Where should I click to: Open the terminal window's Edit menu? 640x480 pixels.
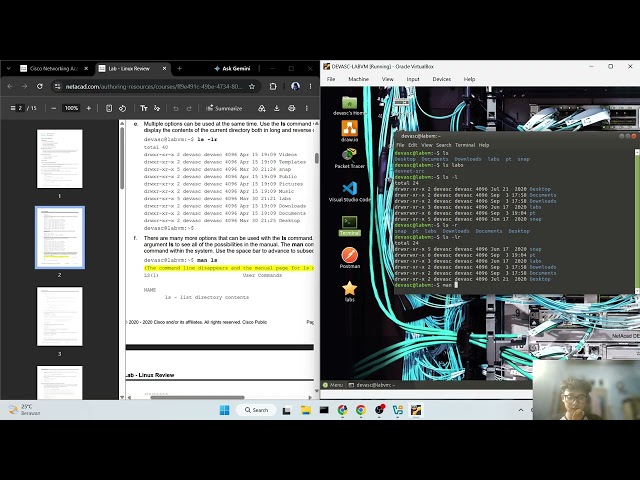[413, 145]
